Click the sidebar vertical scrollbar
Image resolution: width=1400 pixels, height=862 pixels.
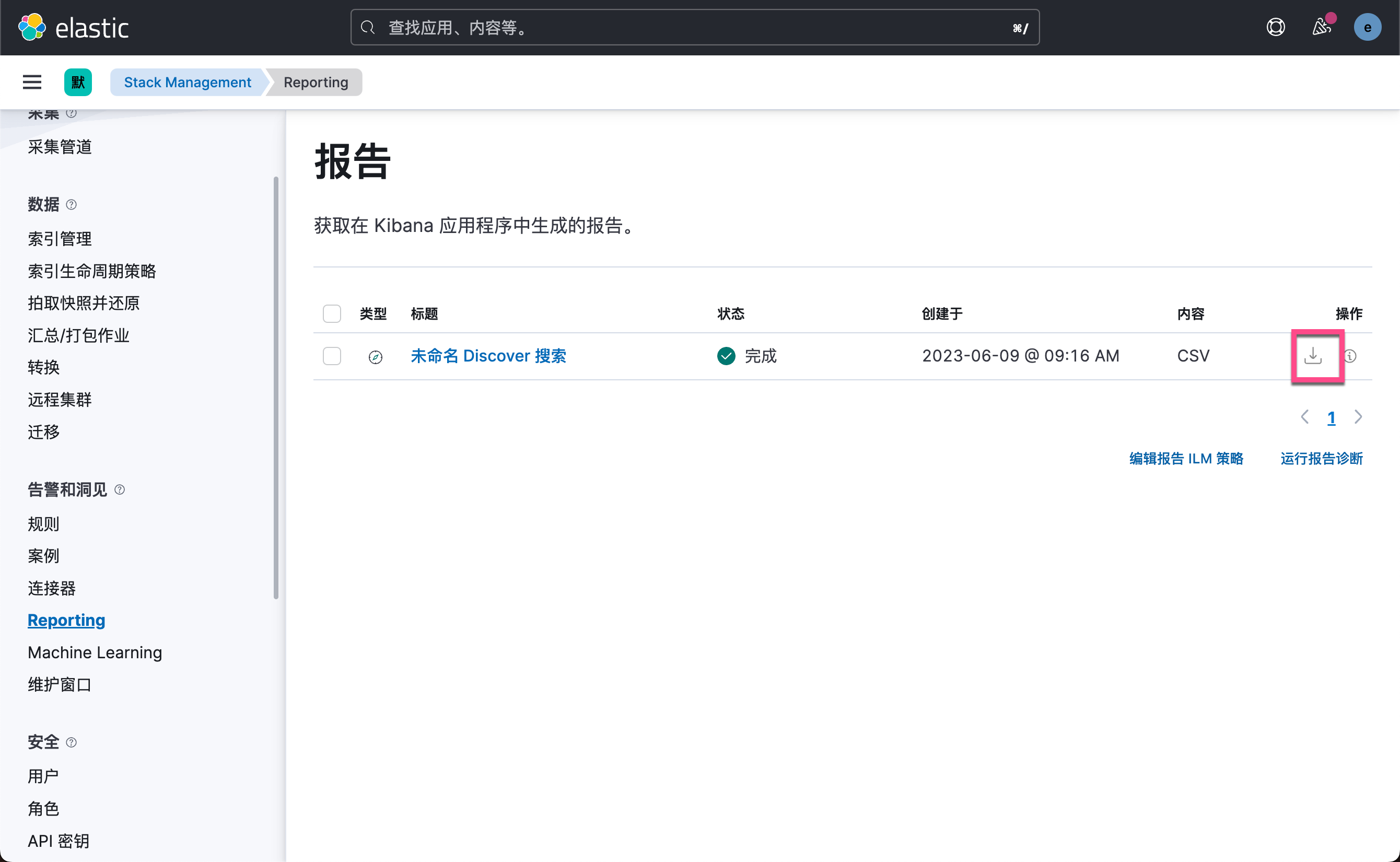click(x=276, y=388)
